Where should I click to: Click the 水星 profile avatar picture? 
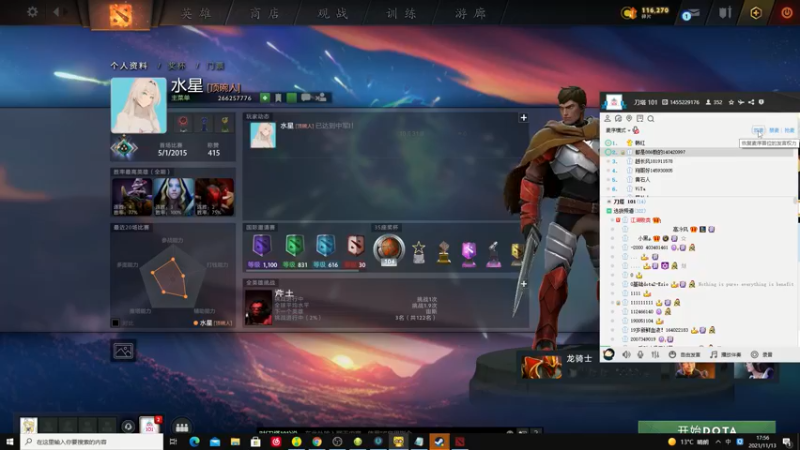click(139, 106)
